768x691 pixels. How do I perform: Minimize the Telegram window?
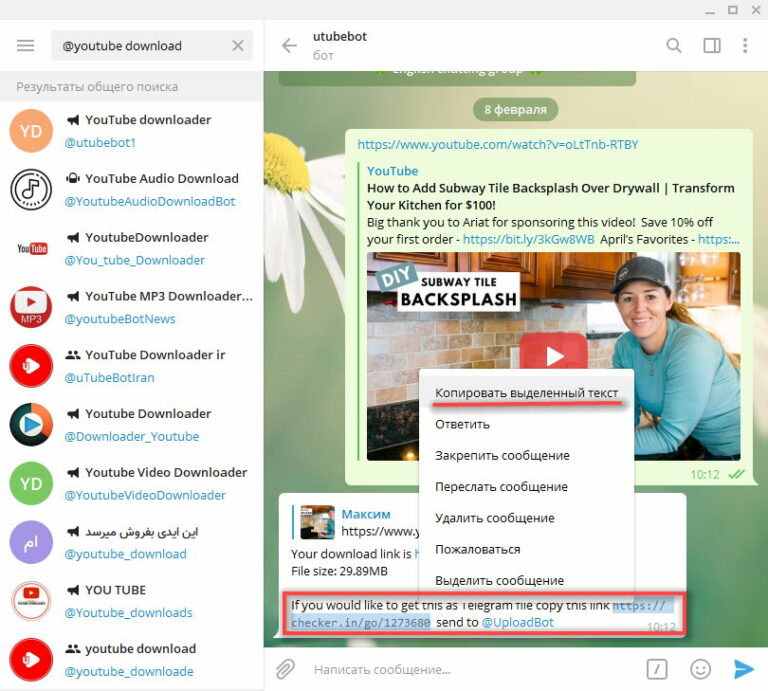[x=710, y=11]
